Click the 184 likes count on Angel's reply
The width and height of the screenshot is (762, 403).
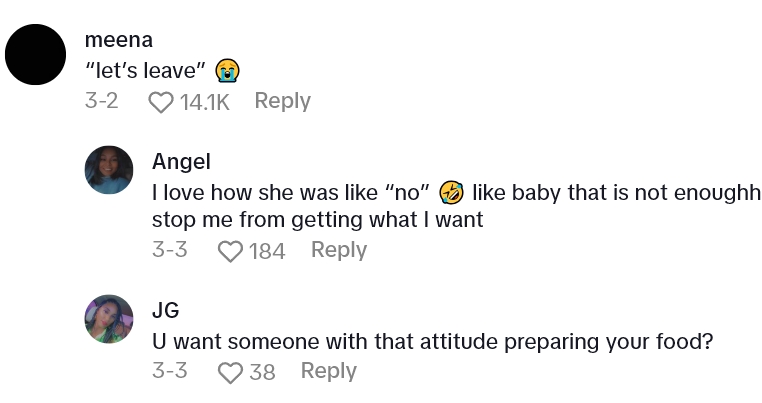(267, 251)
